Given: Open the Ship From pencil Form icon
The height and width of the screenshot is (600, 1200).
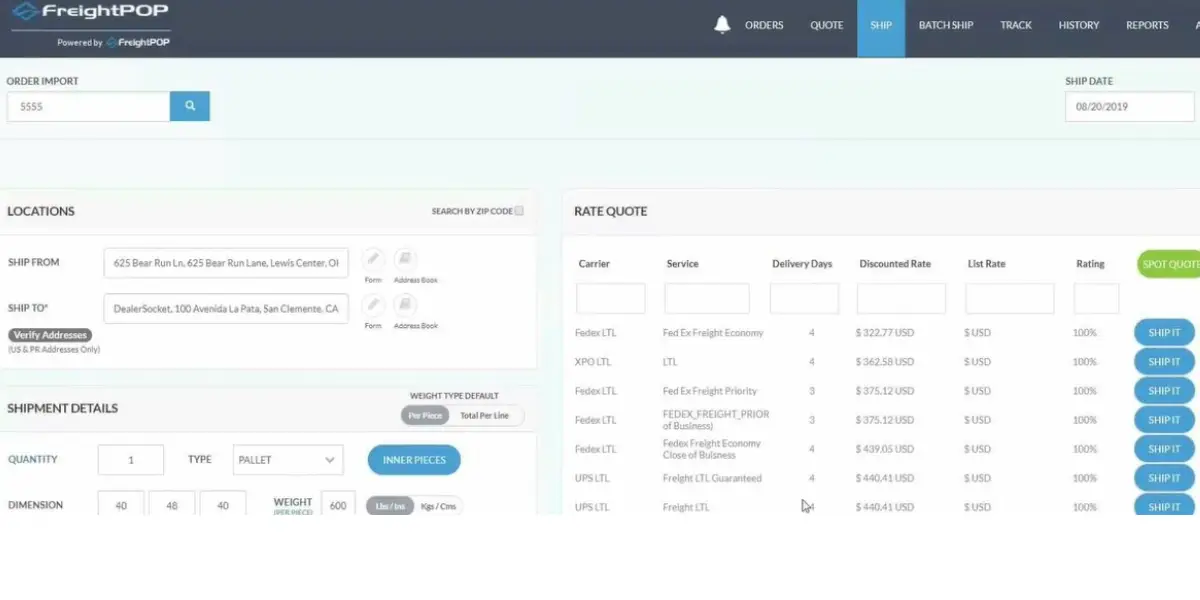Looking at the screenshot, I should [373, 258].
